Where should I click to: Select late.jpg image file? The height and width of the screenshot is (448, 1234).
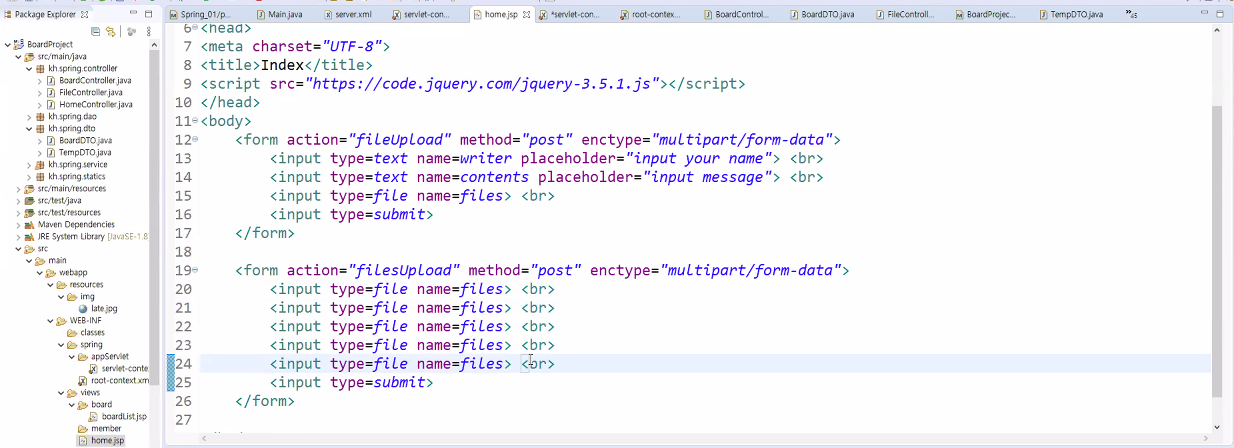[104, 309]
